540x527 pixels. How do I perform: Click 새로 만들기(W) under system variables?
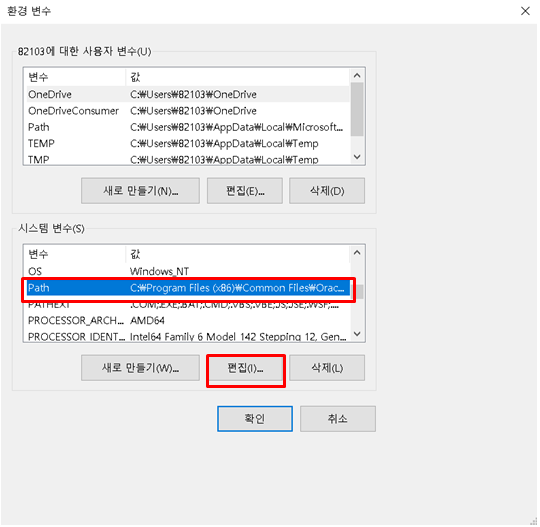(140, 368)
